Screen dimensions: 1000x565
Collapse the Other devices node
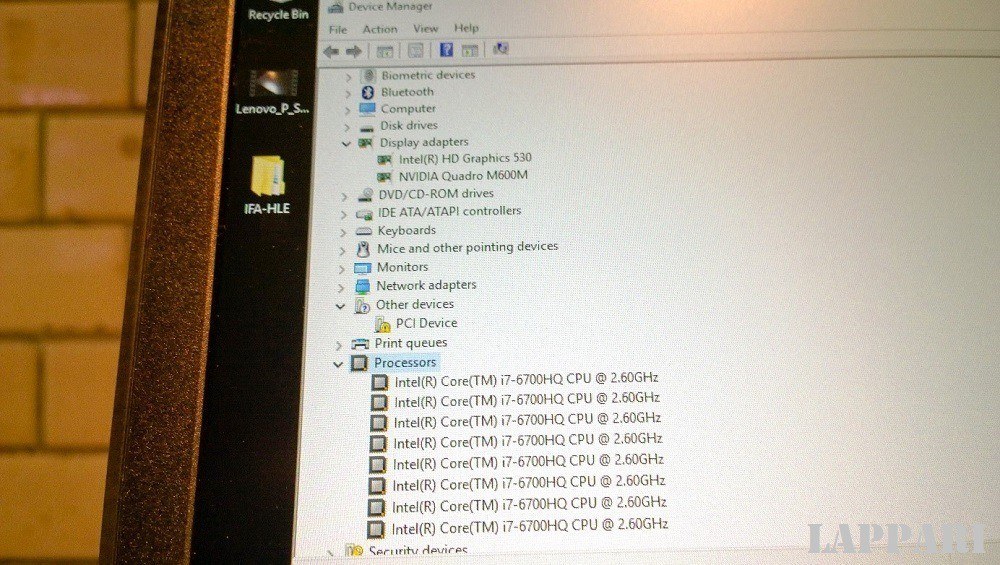coord(340,307)
